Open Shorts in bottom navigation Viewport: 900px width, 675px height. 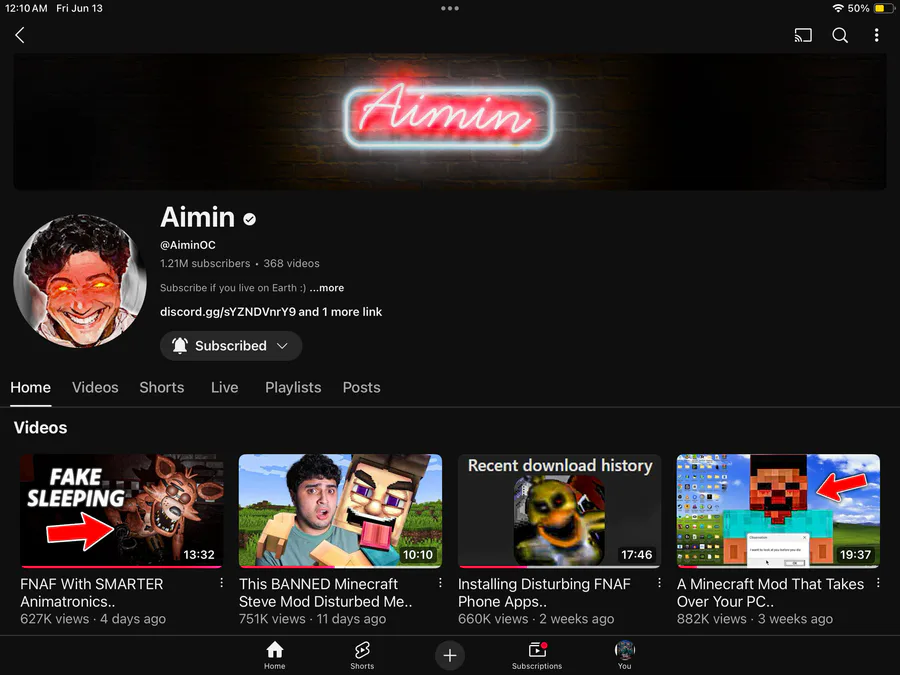362,655
